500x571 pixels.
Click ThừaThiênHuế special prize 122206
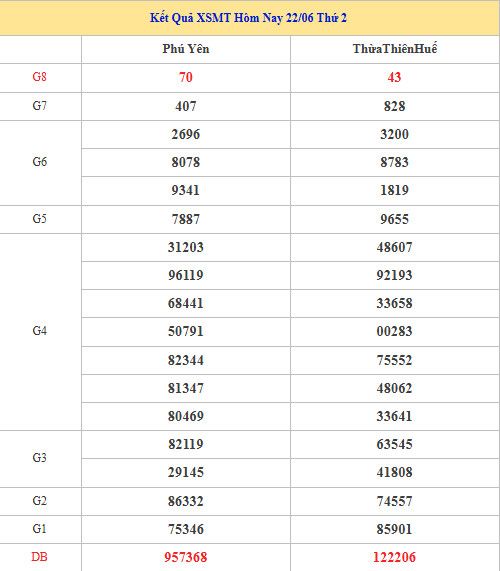coord(394,557)
